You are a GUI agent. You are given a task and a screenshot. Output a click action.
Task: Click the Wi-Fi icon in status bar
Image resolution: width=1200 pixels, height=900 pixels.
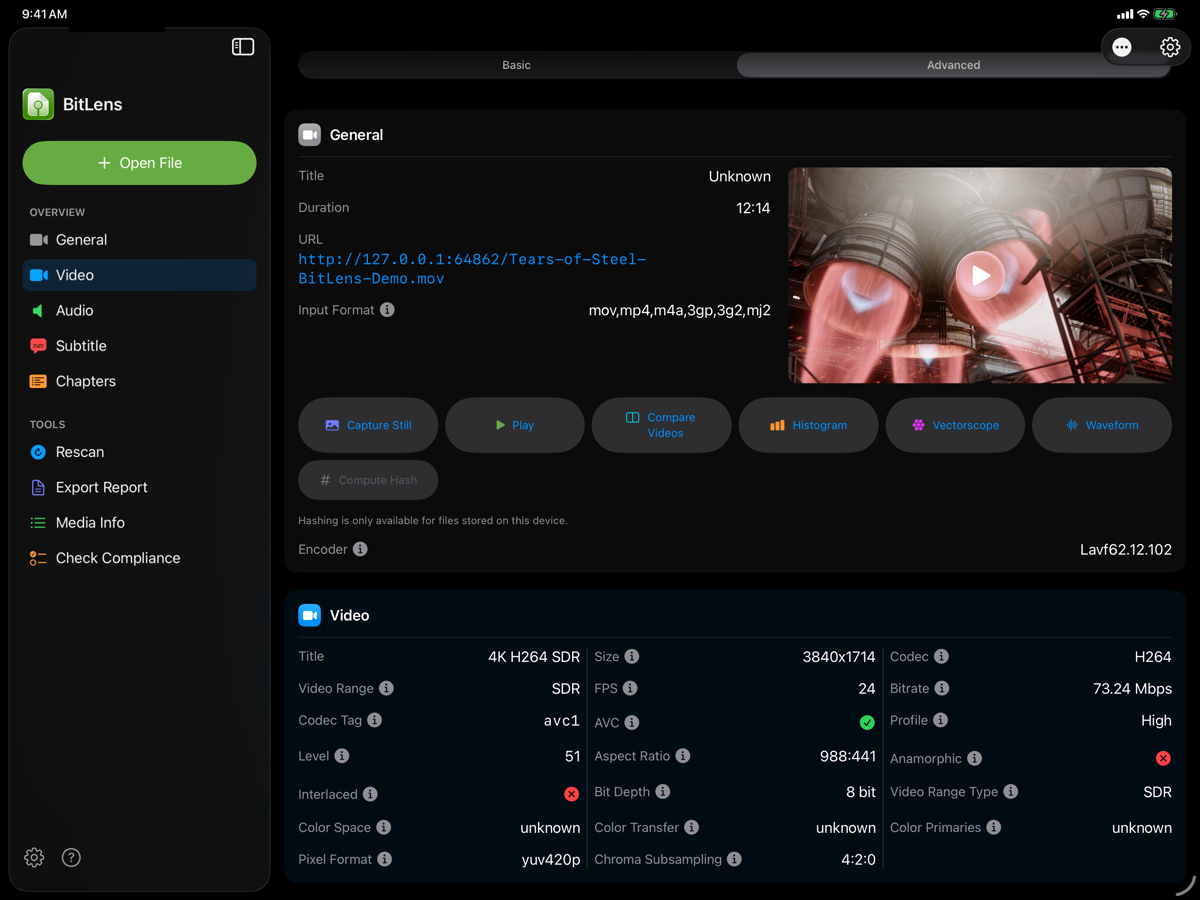coord(1143,14)
